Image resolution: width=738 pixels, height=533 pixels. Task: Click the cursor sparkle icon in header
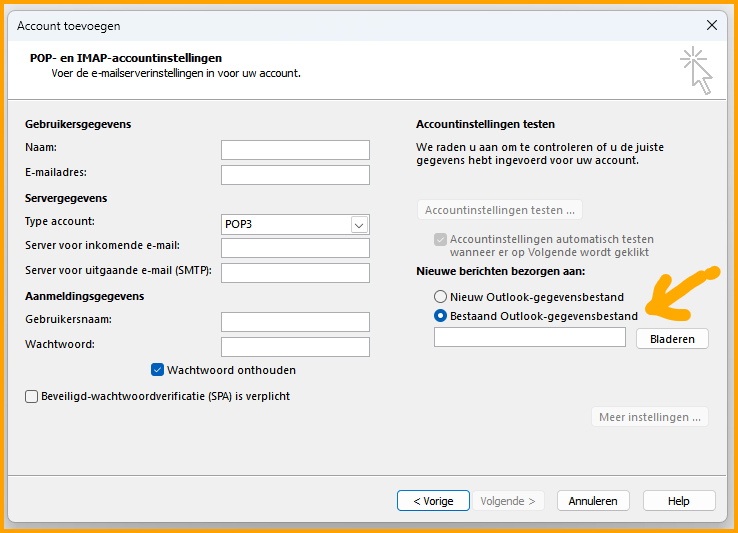pos(696,70)
